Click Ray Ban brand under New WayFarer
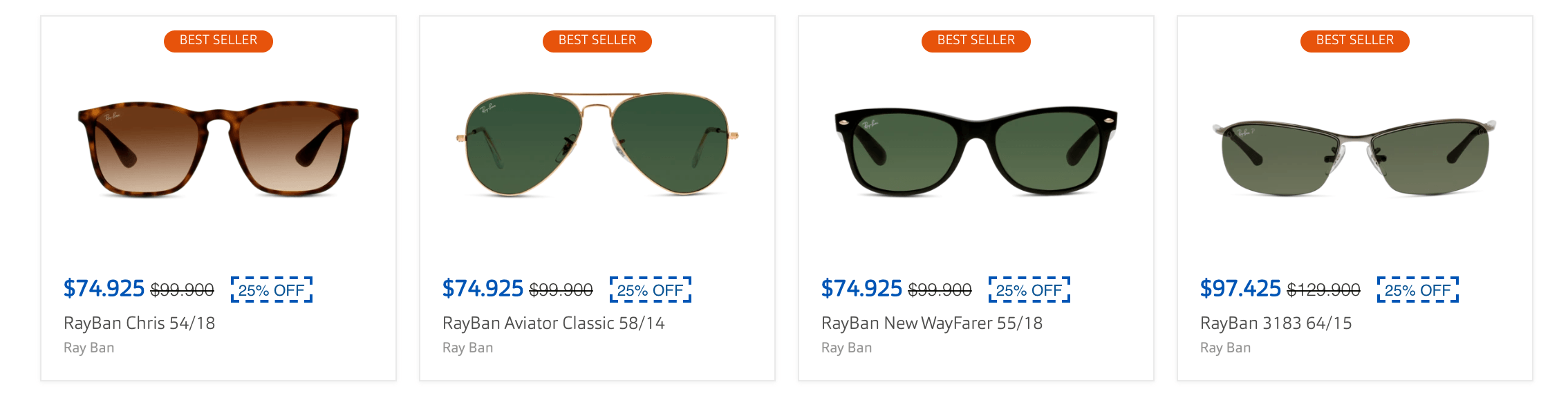1568x398 pixels. click(846, 348)
